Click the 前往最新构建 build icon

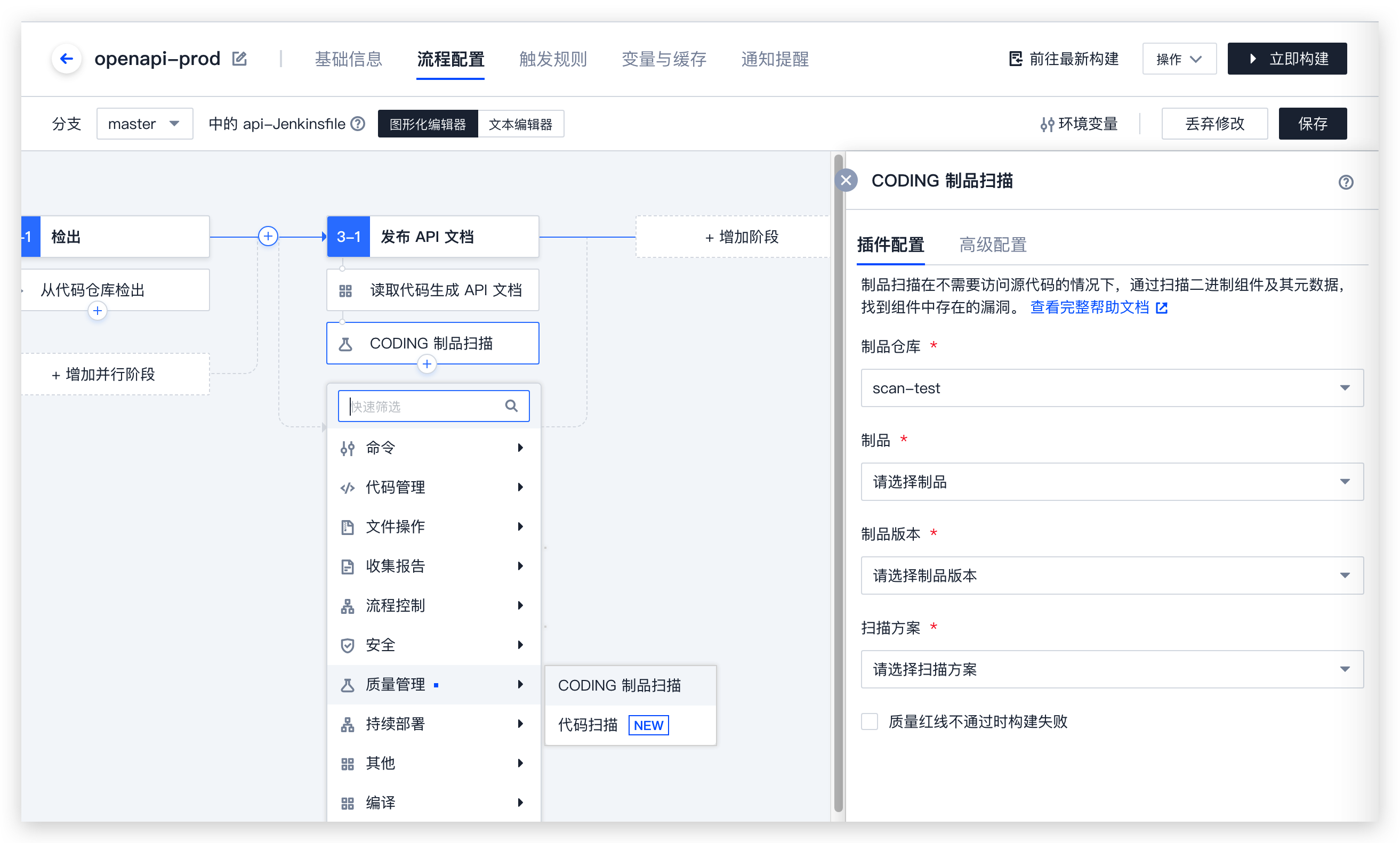1015,59
